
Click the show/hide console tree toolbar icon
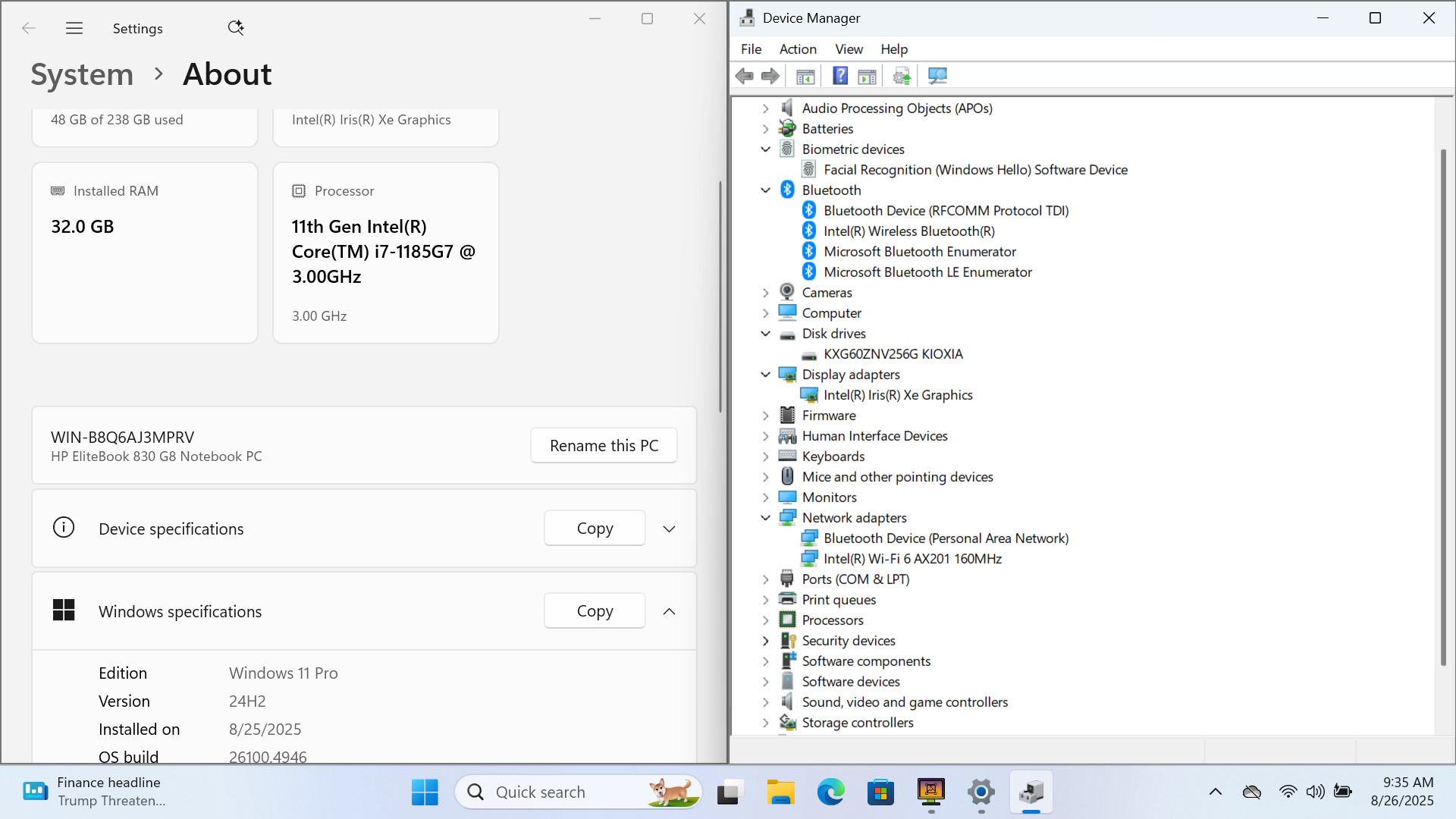[805, 76]
